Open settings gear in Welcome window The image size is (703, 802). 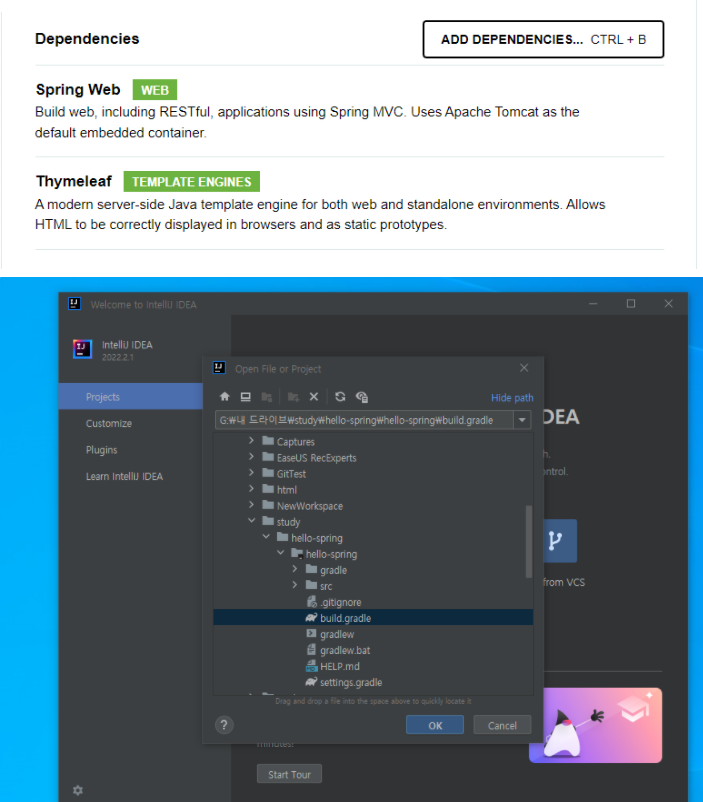[x=78, y=790]
